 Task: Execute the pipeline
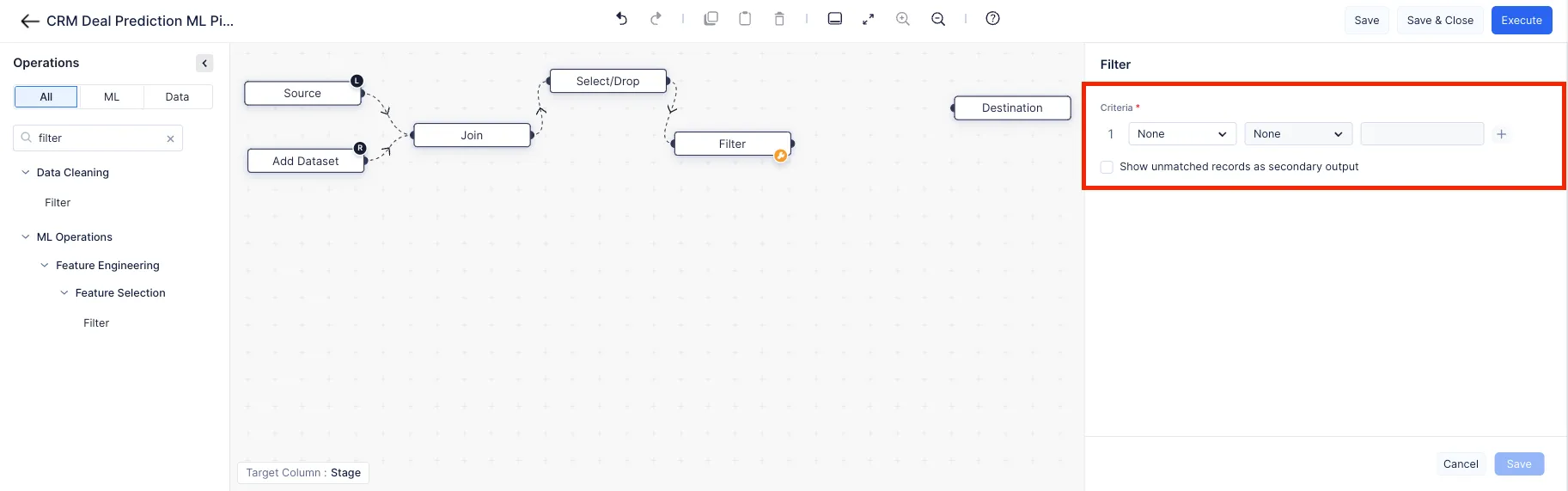coord(1522,21)
